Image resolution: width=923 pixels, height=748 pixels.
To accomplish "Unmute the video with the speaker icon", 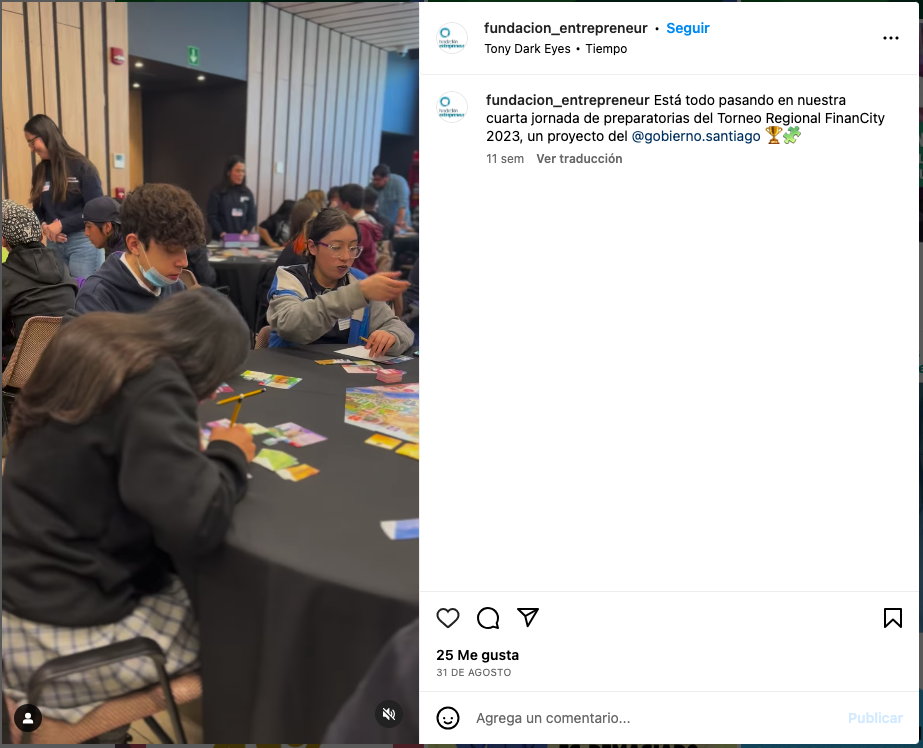I will 389,714.
